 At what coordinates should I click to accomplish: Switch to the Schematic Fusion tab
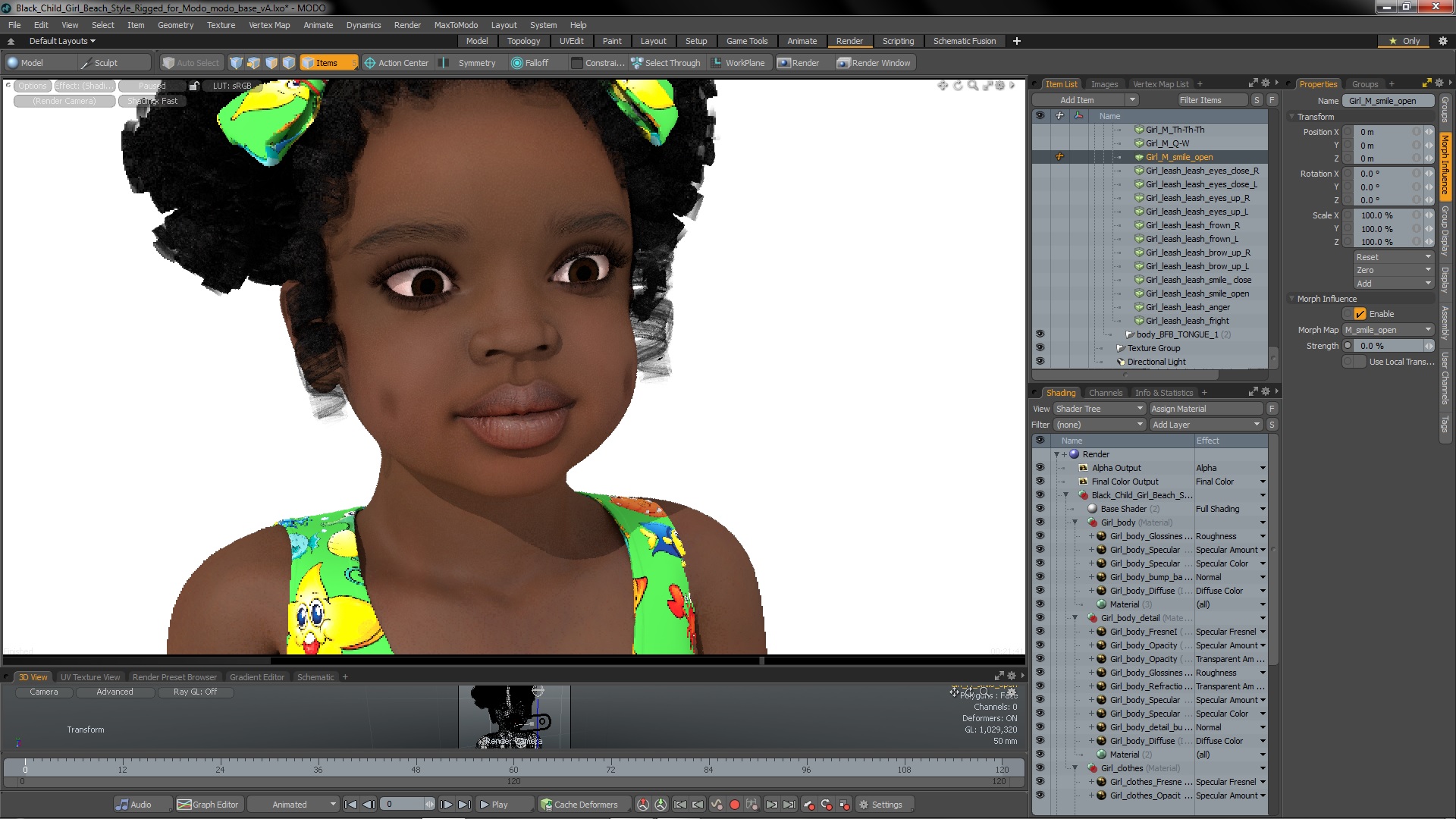coord(964,41)
